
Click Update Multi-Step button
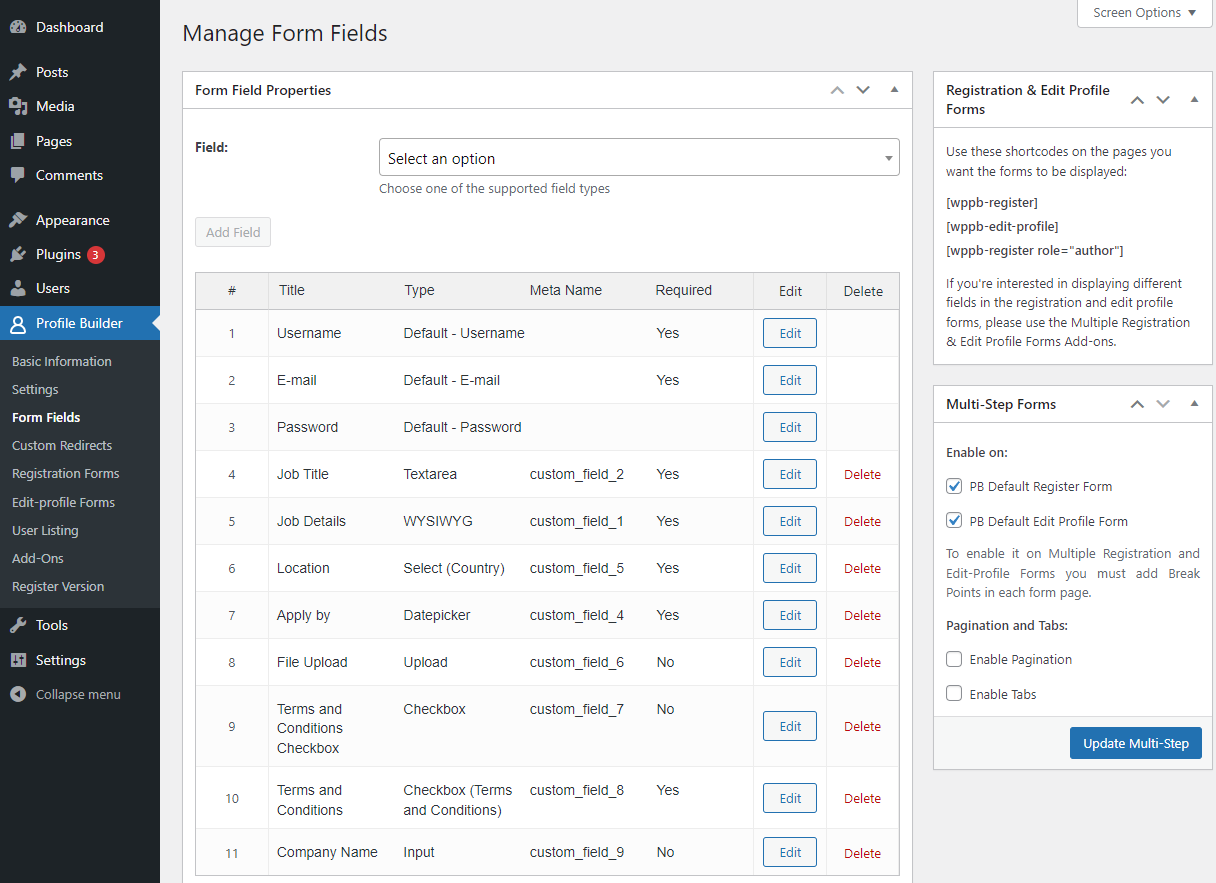click(x=1136, y=743)
